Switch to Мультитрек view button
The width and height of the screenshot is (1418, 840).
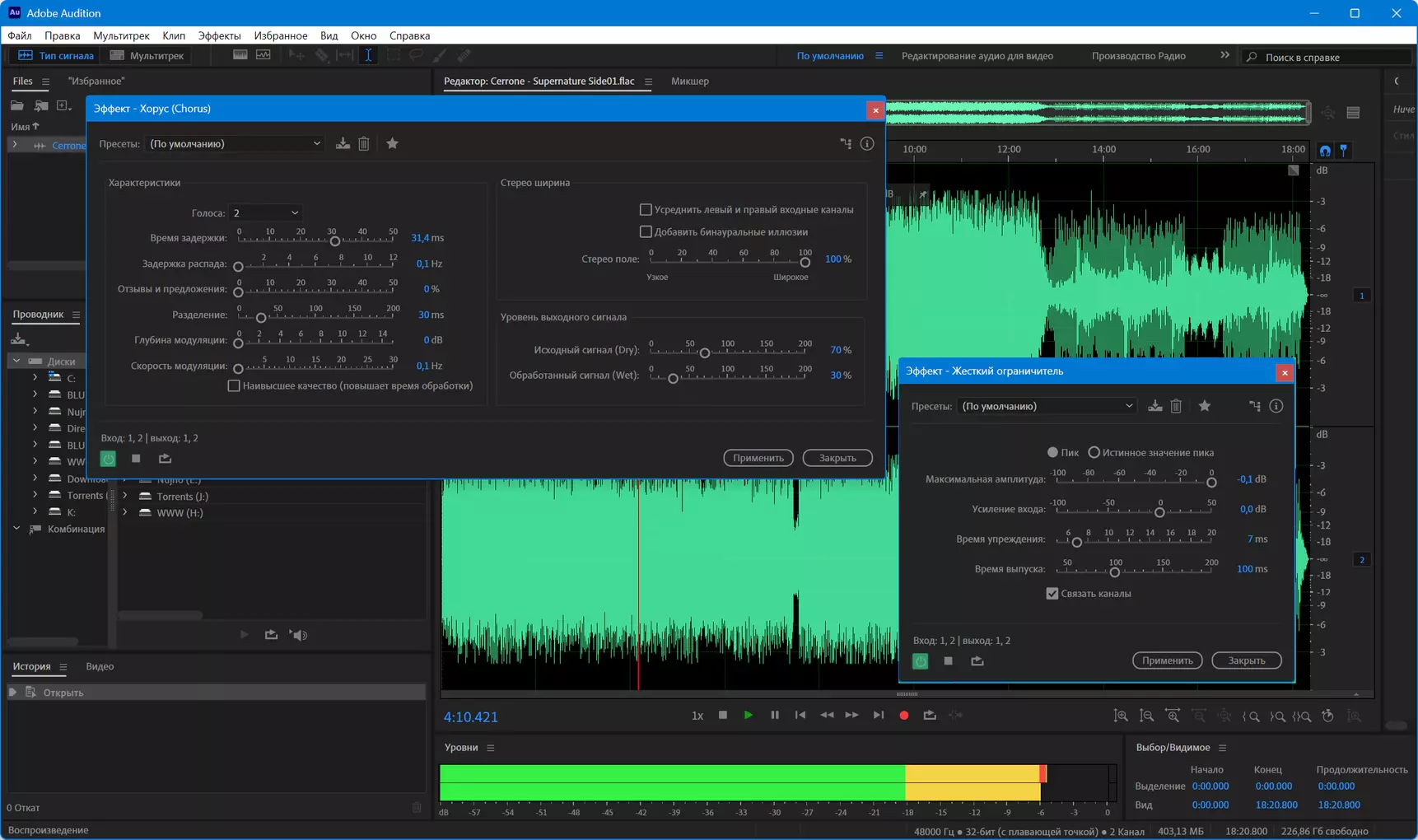[x=147, y=55]
